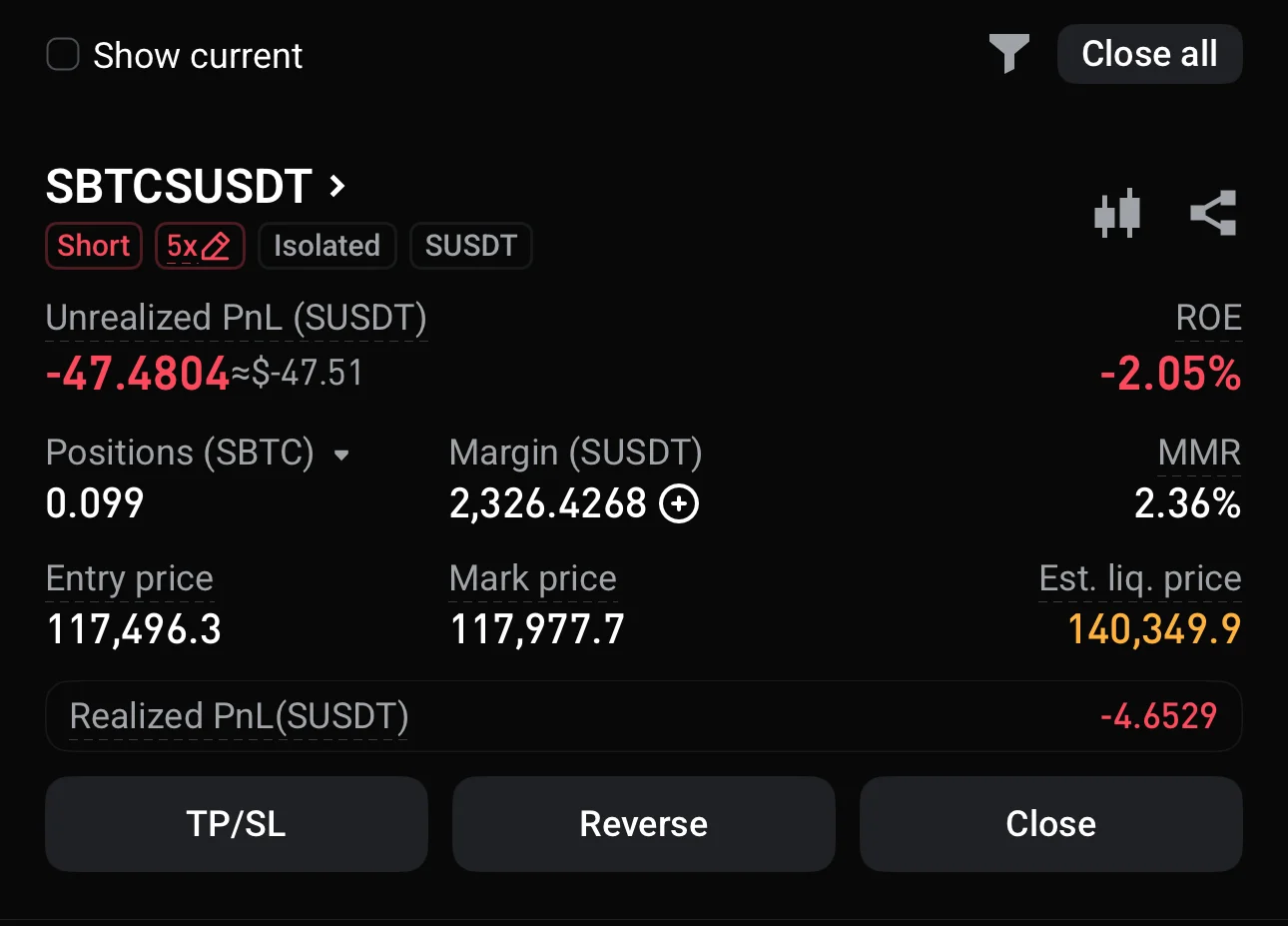Viewport: 1288px width, 926px height.
Task: Reverse the short position
Action: 643,824
